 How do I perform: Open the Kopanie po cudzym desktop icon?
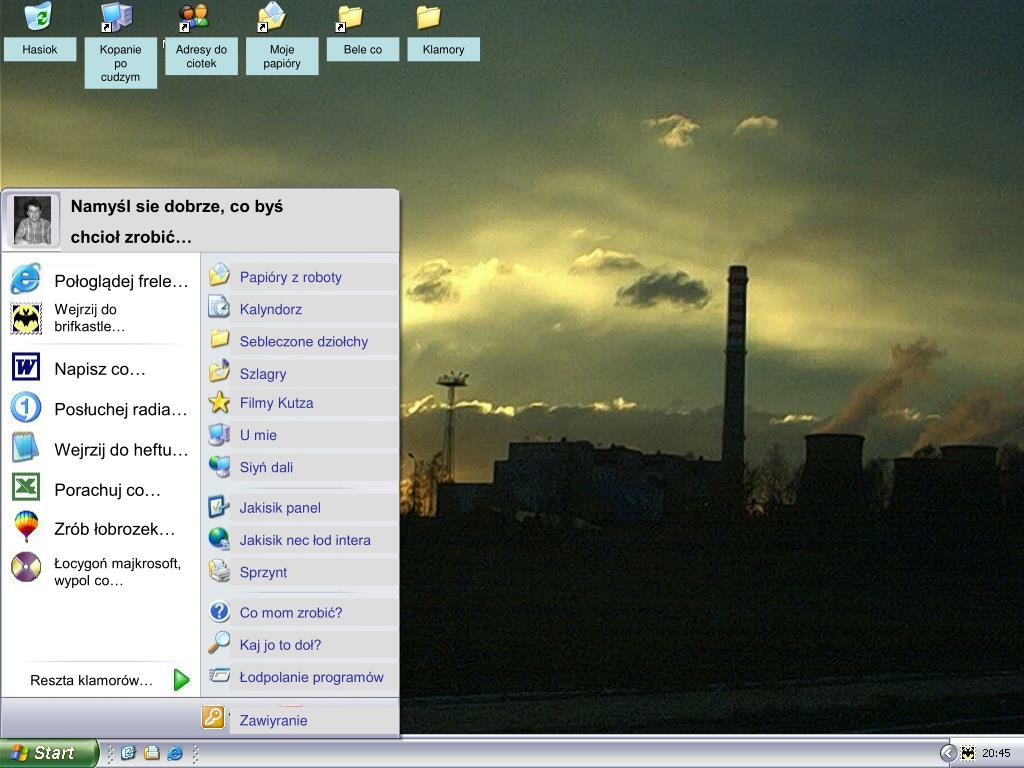click(x=117, y=17)
